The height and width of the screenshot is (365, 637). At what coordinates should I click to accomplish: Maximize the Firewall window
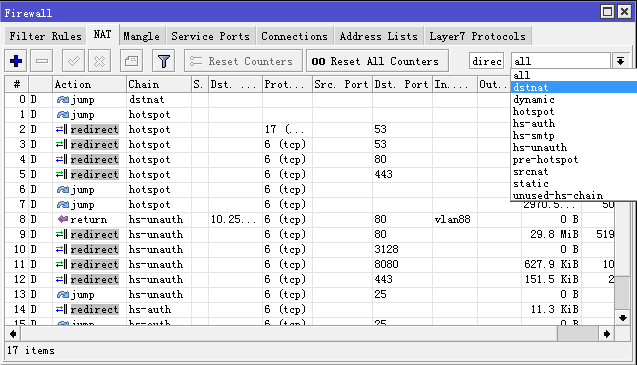pos(607,11)
